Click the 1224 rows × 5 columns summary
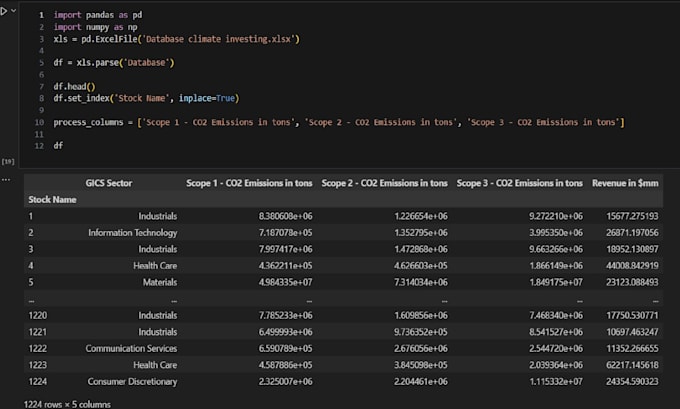 click(67, 404)
